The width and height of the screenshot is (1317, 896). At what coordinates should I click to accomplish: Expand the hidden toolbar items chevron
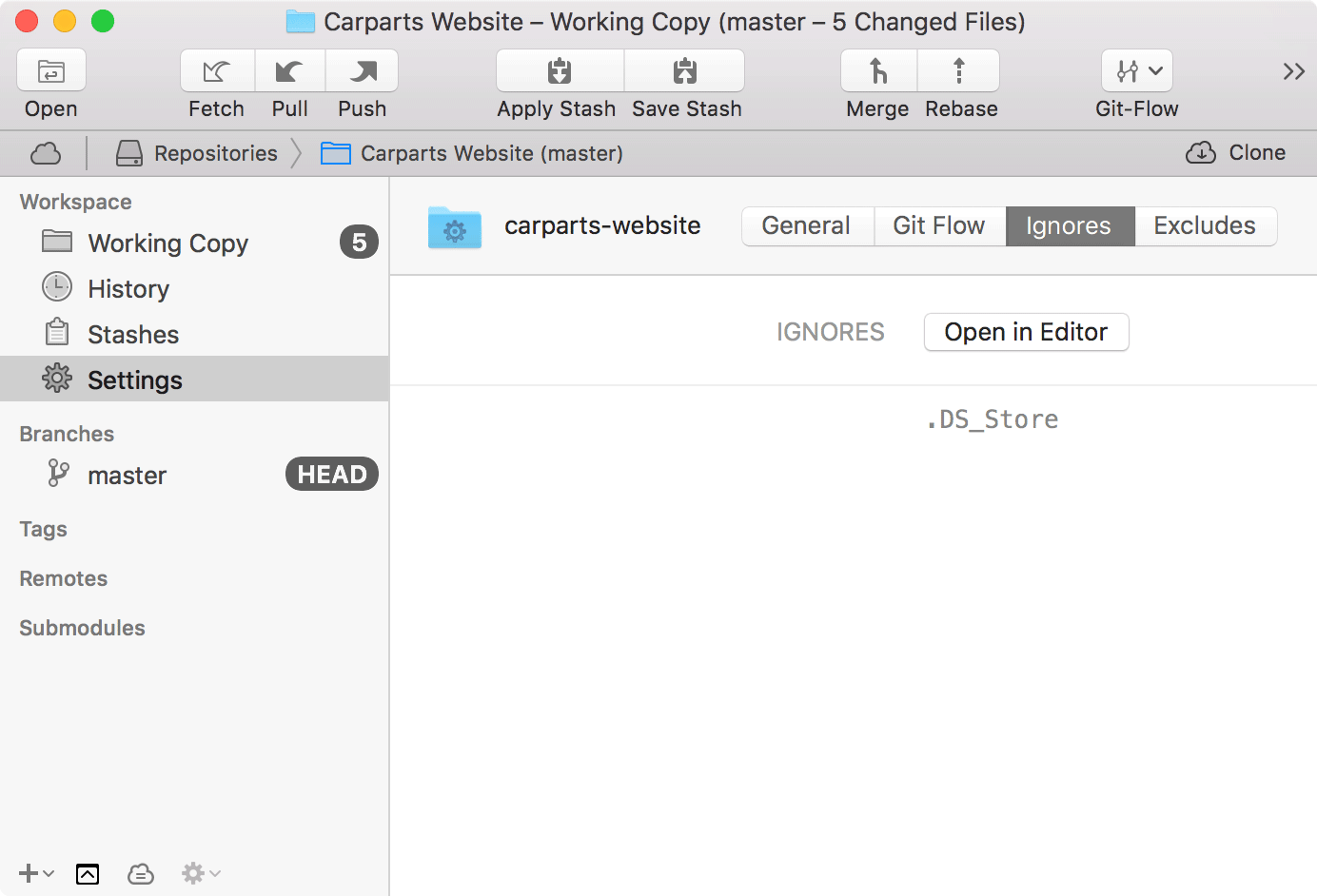tap(1293, 71)
